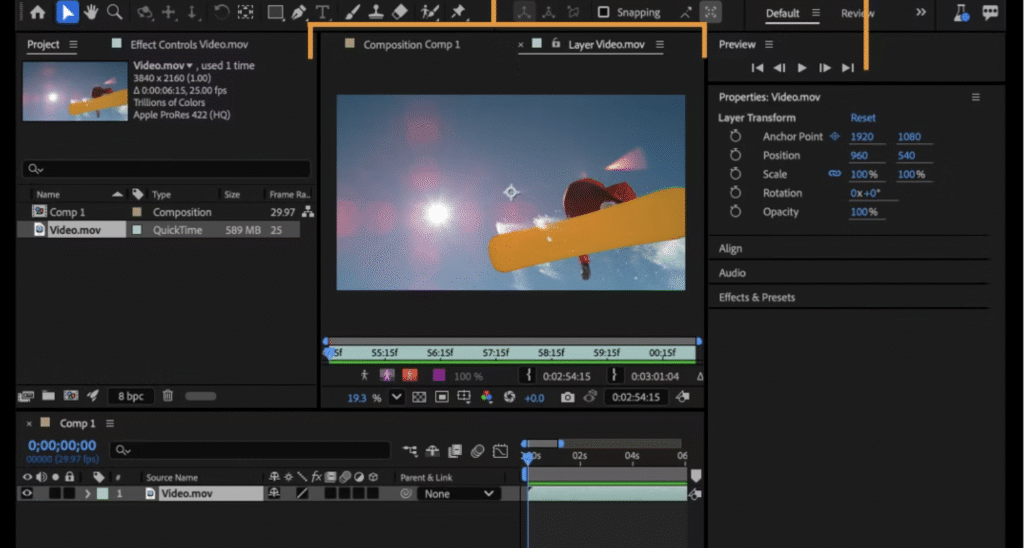Step back one frame in Preview
This screenshot has width=1024, height=548.
tap(779, 67)
